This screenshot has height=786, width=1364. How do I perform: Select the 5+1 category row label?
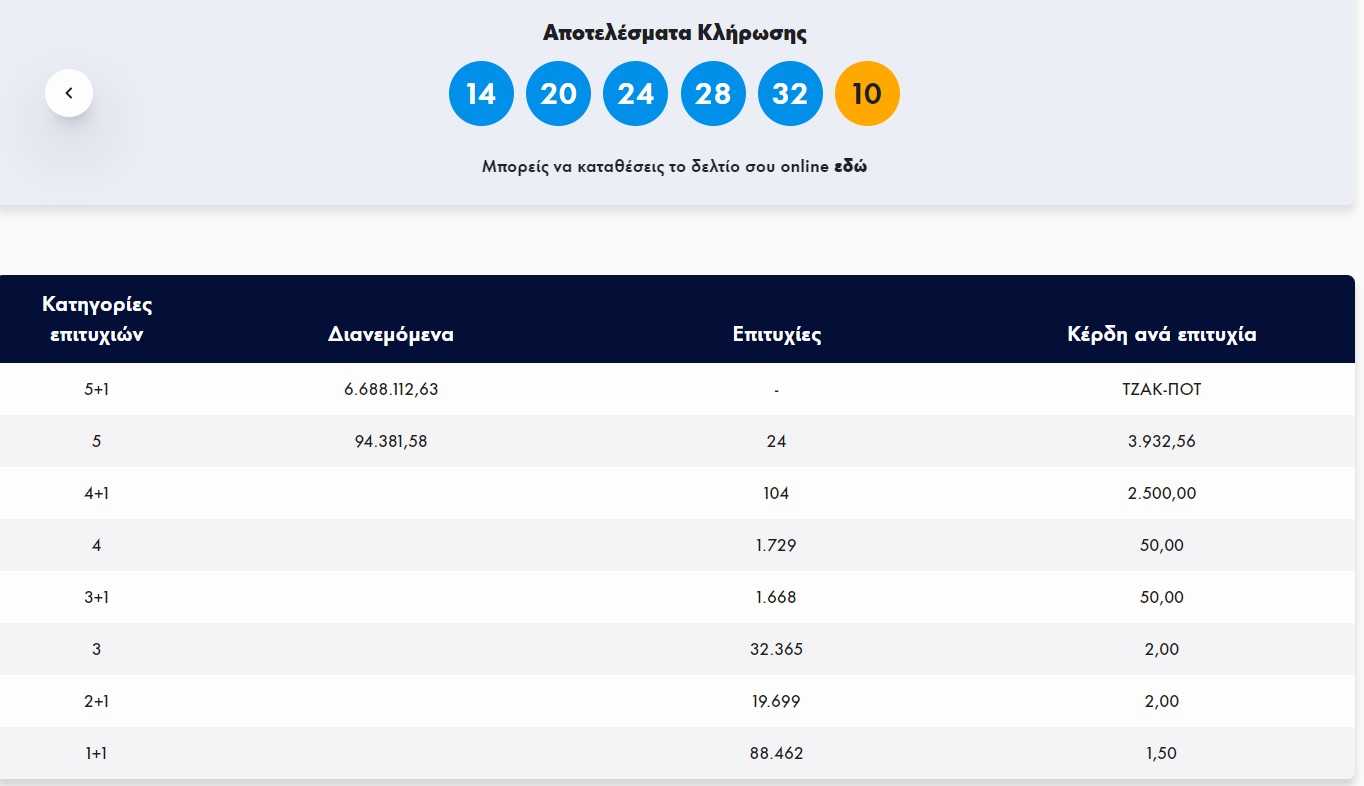[x=97, y=389]
